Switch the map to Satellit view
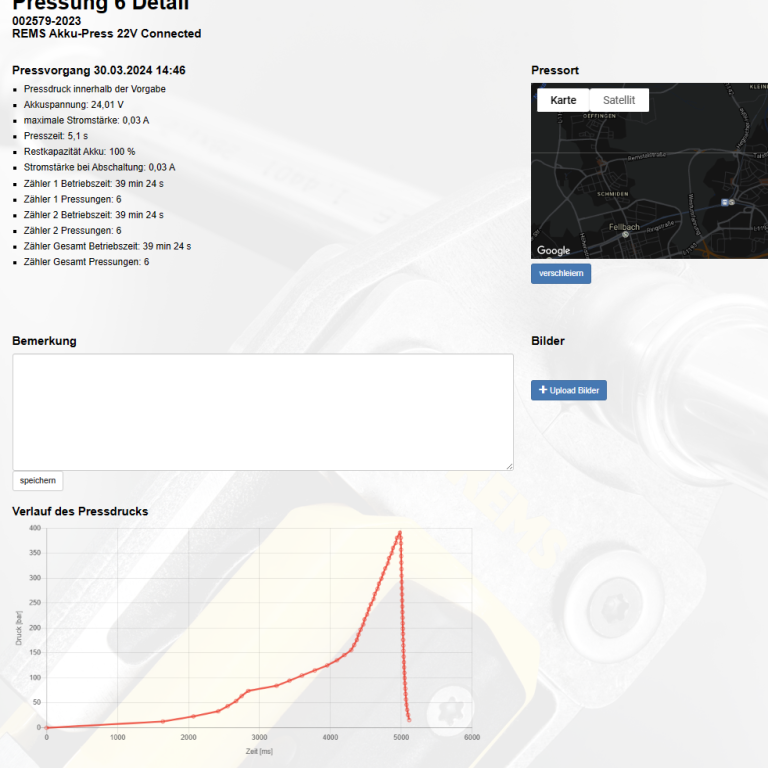This screenshot has height=768, width=768. [619, 100]
